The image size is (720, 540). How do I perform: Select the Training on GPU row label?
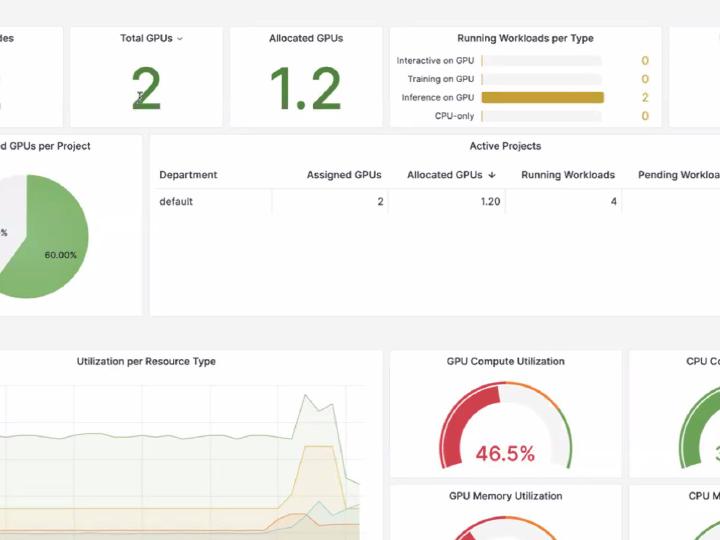pos(440,79)
